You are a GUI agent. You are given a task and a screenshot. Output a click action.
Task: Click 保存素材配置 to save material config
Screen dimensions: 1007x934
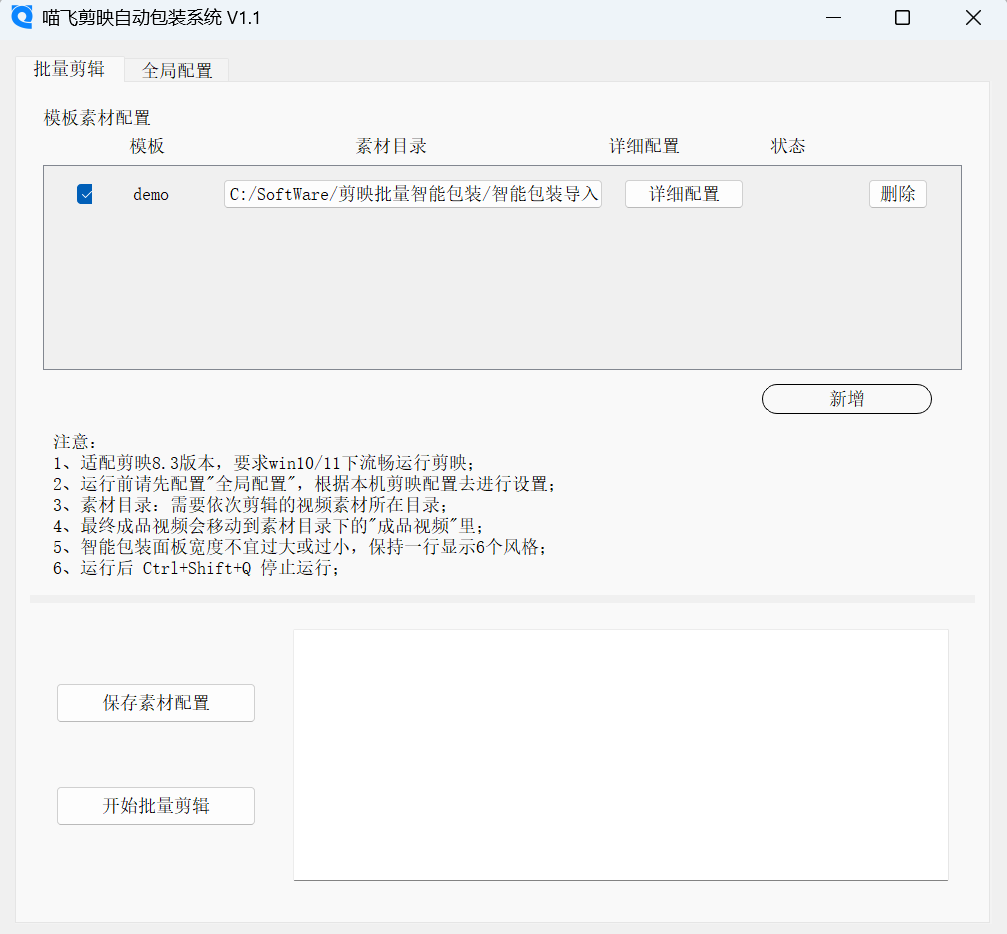point(155,702)
